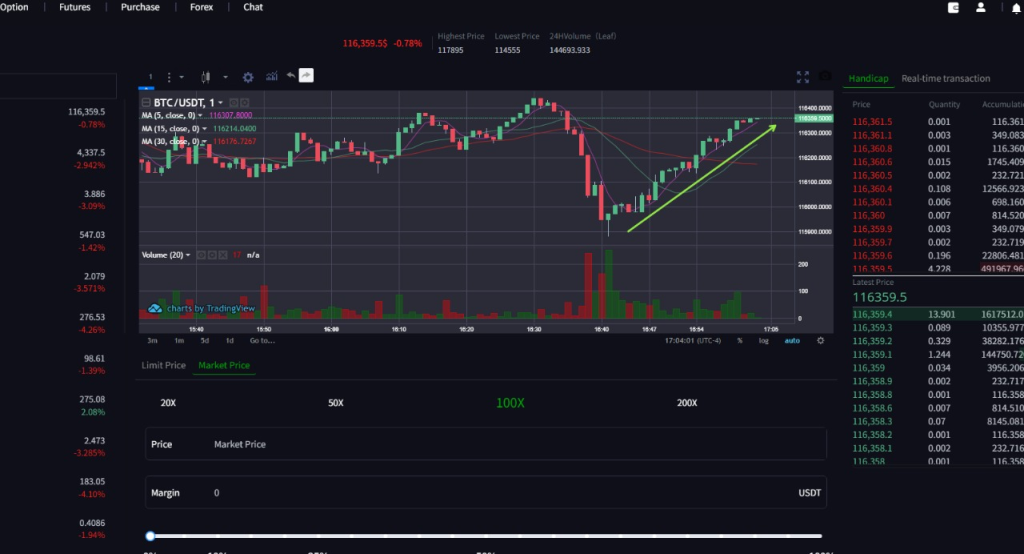Switch to the Limit Price tab
The width and height of the screenshot is (1024, 554).
point(163,365)
